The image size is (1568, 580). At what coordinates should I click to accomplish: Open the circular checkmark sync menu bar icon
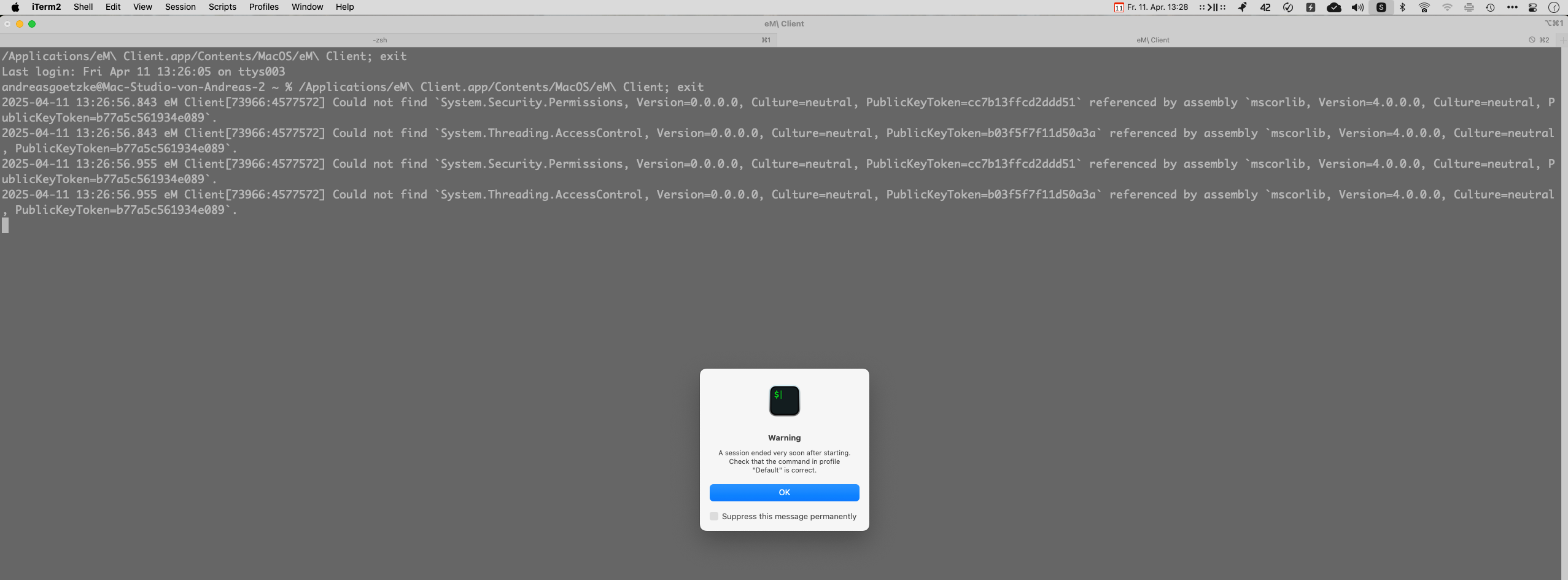coord(1288,7)
